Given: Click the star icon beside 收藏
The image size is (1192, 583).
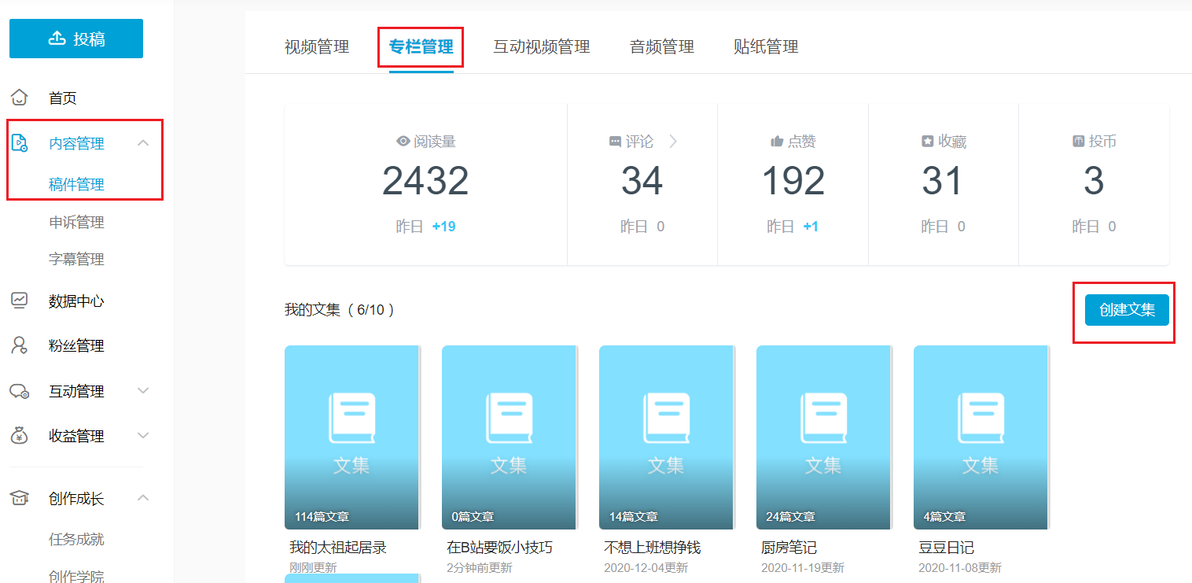Looking at the screenshot, I should [x=927, y=141].
